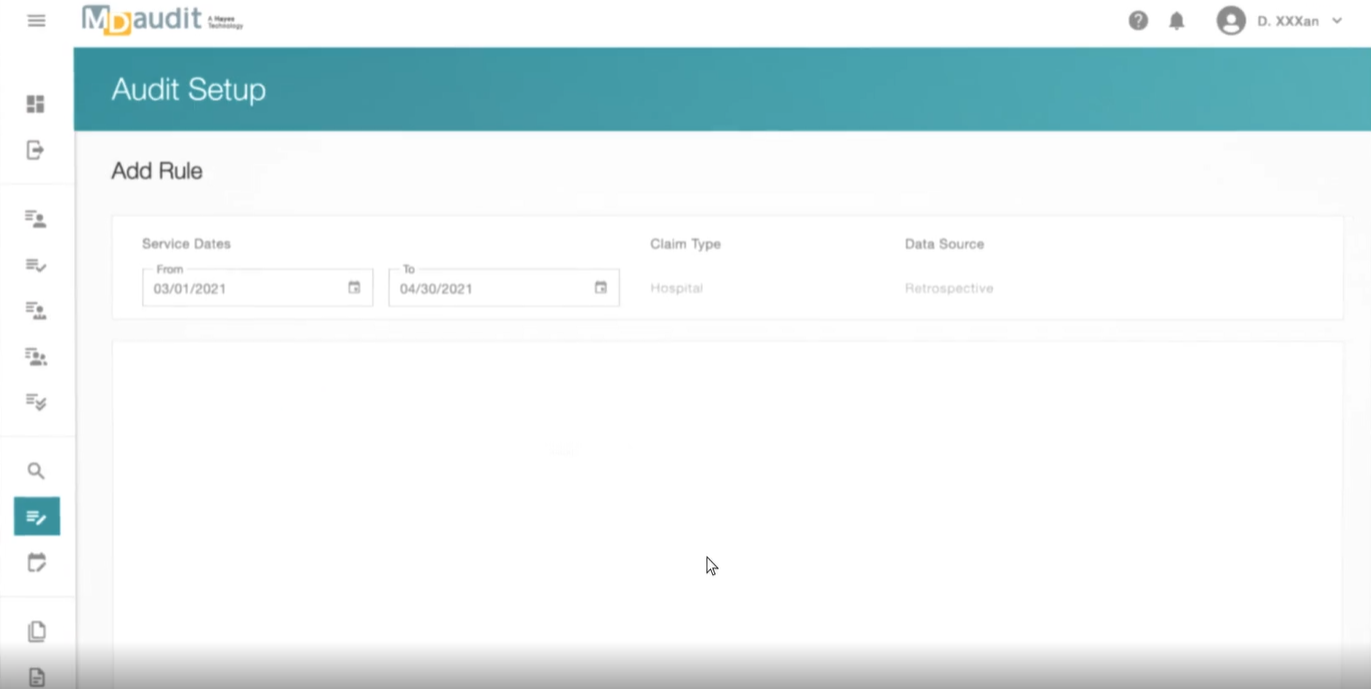Open the highlighted Audit Setup sidebar icon

coord(36,517)
